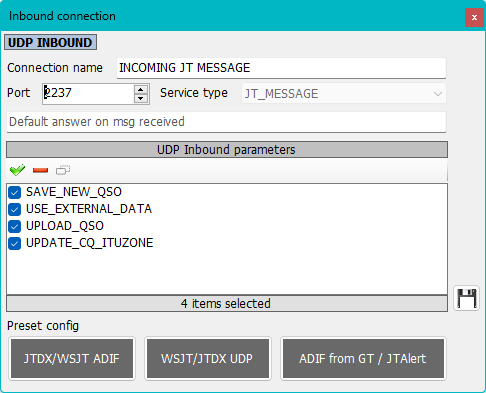
Task: Close the Inbound connection dialog
Action: pos(474,17)
